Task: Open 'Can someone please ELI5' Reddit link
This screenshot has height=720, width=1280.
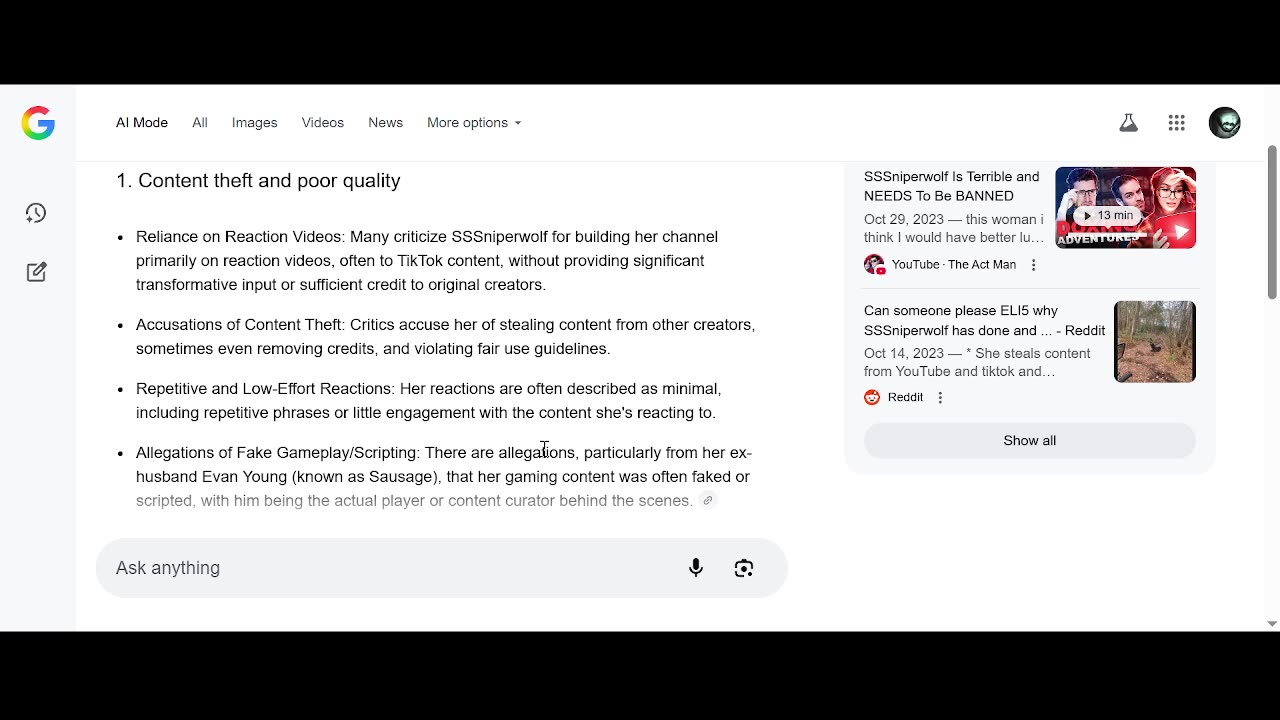Action: click(x=985, y=321)
